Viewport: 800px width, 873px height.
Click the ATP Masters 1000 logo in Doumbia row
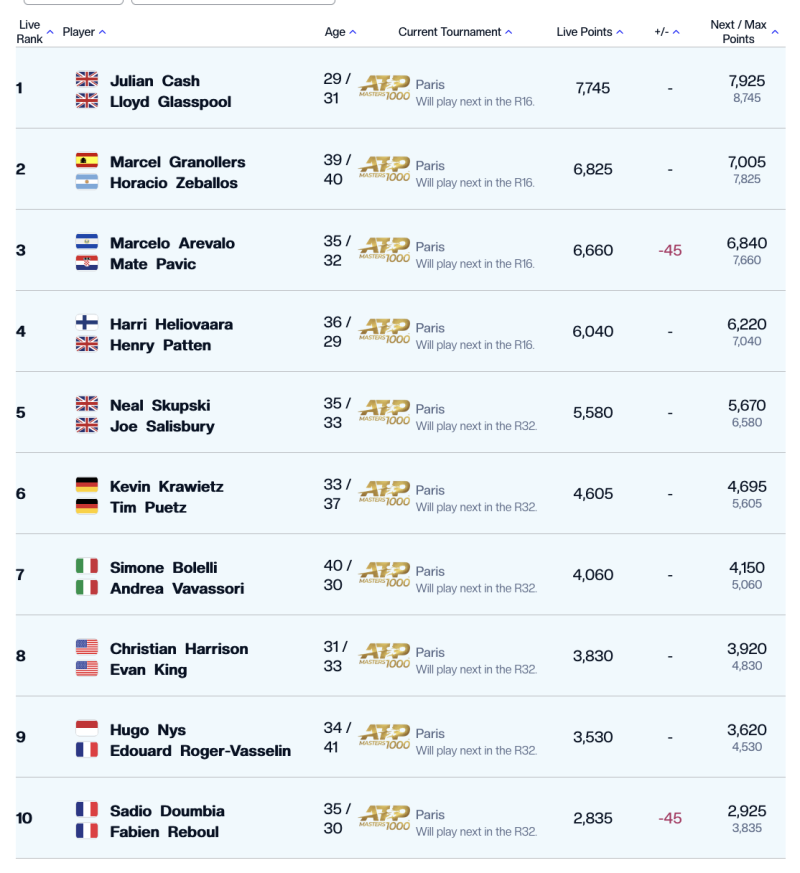(x=385, y=818)
